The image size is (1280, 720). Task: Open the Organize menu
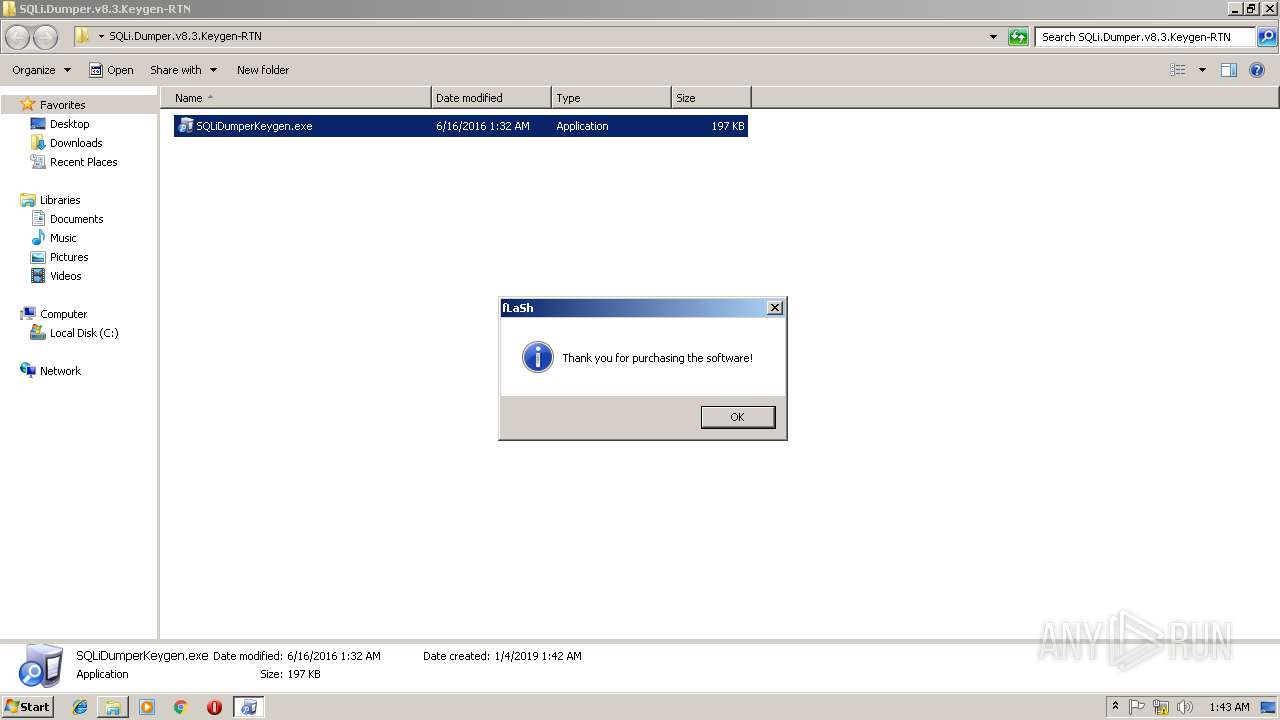[41, 70]
